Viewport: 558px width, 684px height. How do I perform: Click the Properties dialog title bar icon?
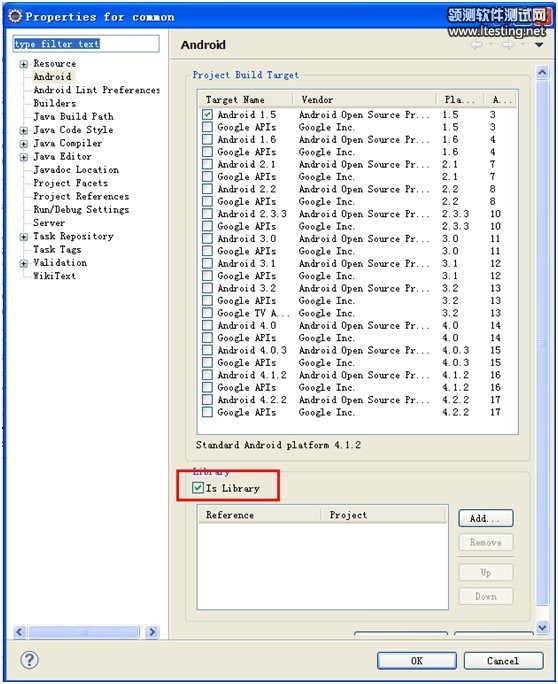tap(15, 16)
